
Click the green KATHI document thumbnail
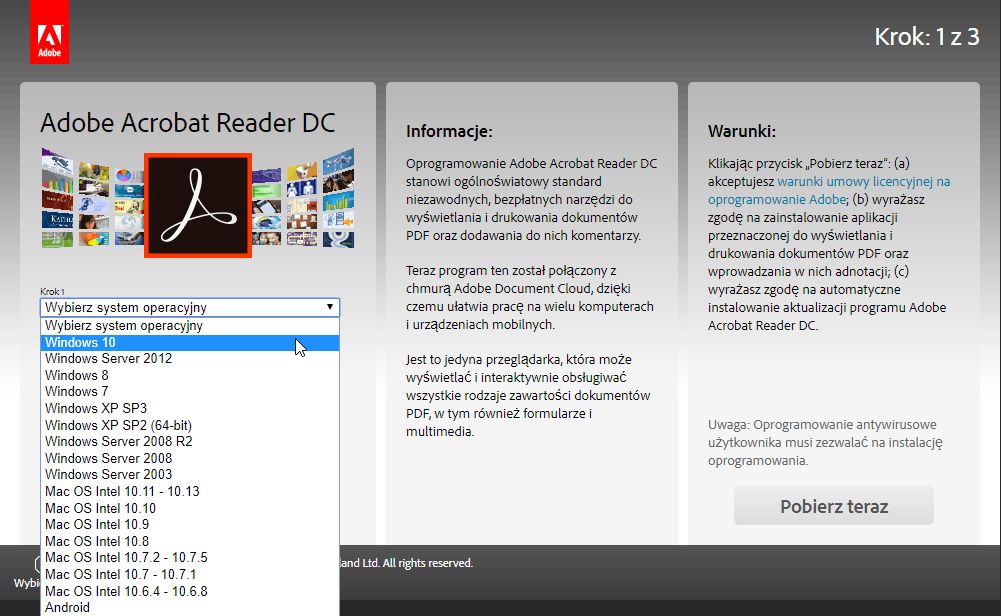(59, 217)
